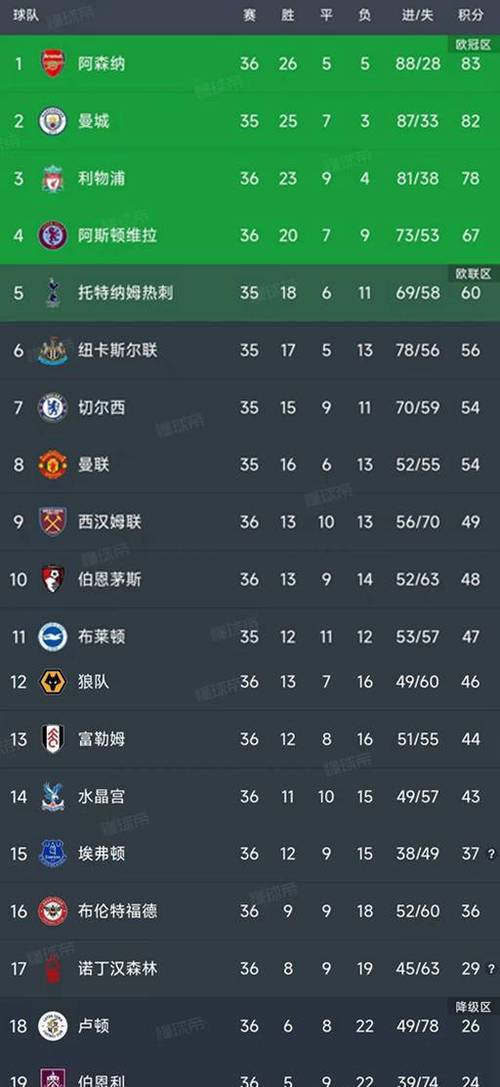Open the 富勒姆 team row
Image resolution: width=500 pixels, height=1087 pixels.
click(x=250, y=740)
